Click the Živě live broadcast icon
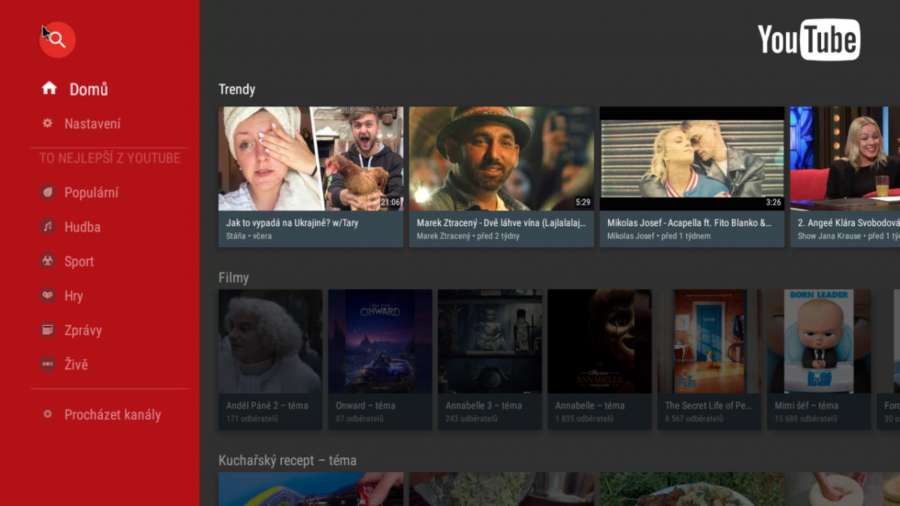 (48, 364)
